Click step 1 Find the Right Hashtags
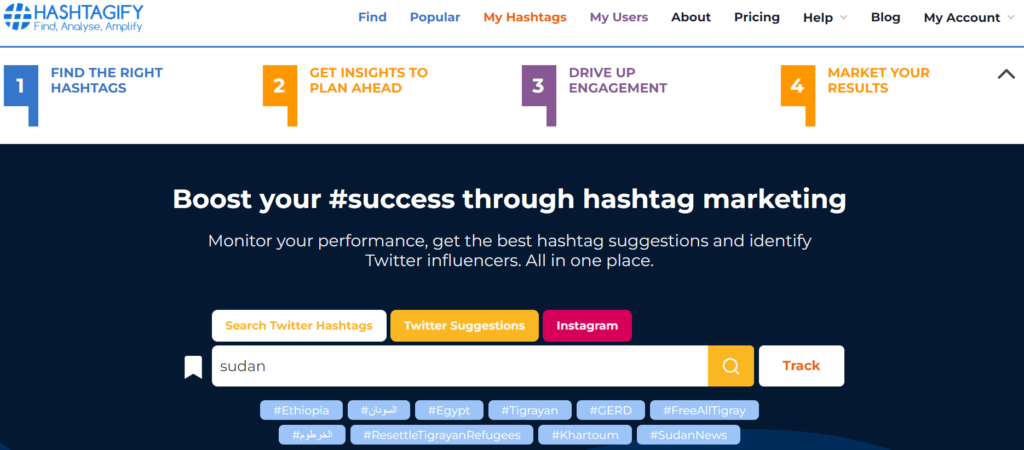Screen dimensions: 1024x450 108,80
